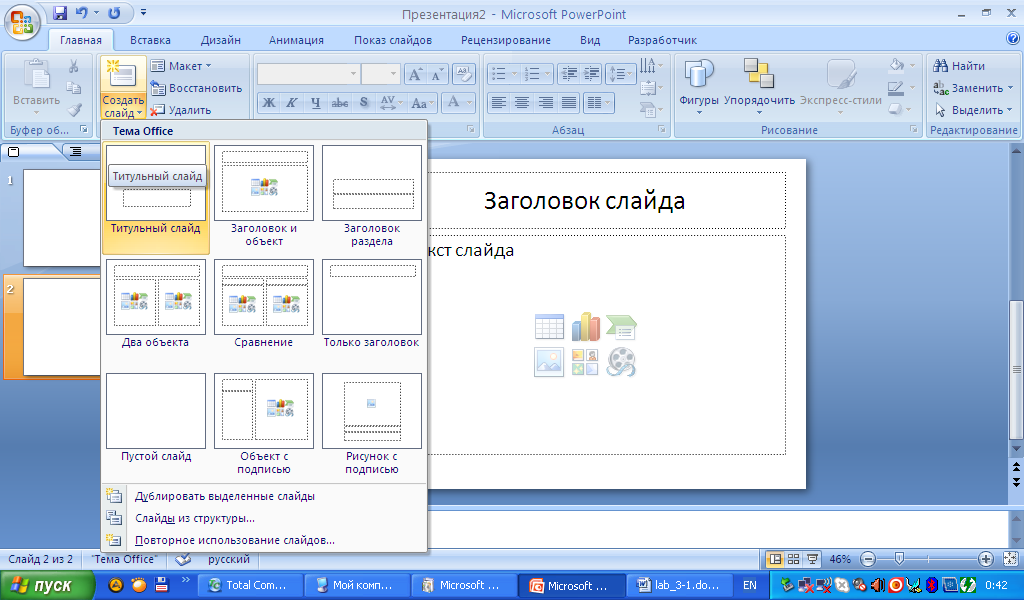Decrease list indent level icon
The width and height of the screenshot is (1024, 600).
[569, 74]
